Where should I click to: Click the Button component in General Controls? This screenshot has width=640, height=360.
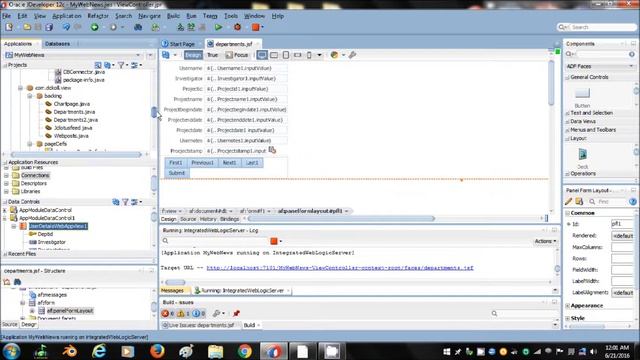(582, 97)
